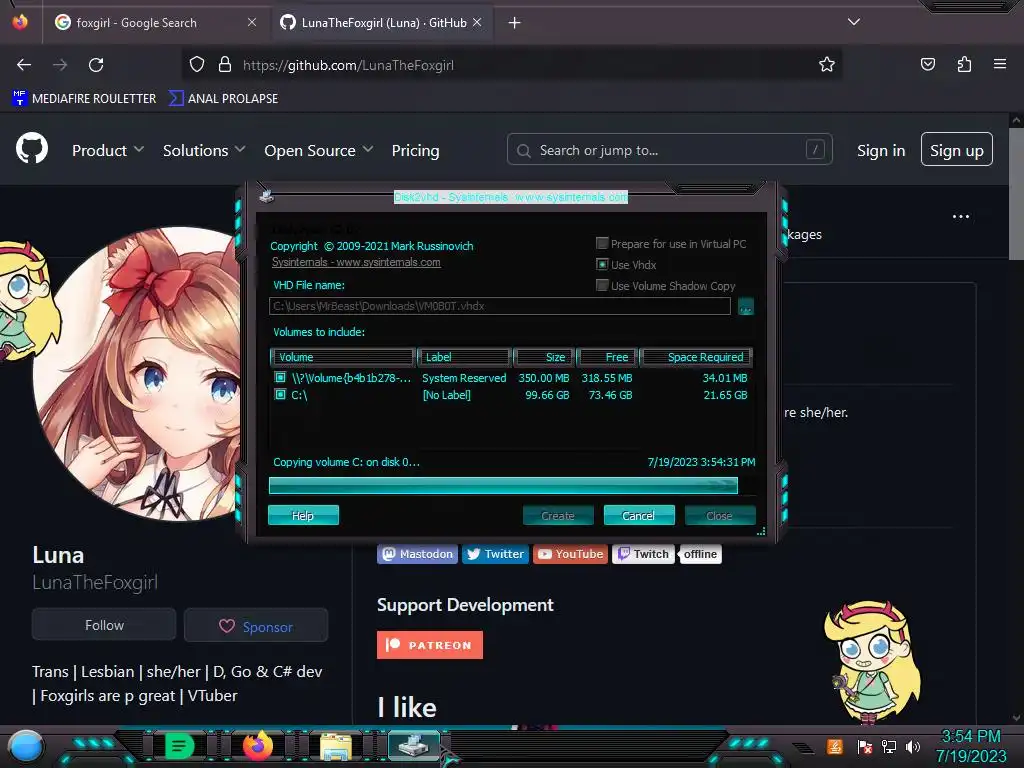This screenshot has width=1024, height=768.
Task: Click the Sponsor heart button
Action: [x=256, y=625]
